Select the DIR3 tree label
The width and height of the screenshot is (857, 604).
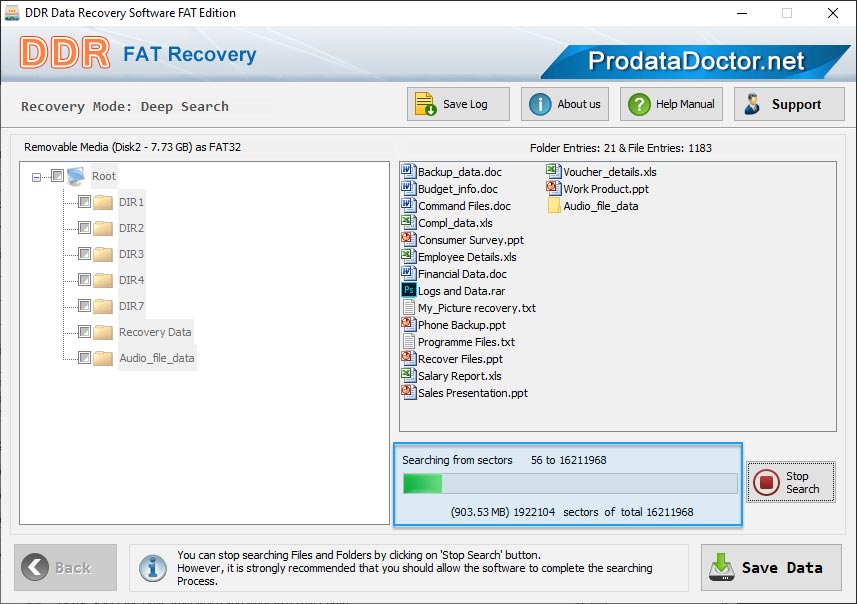[x=132, y=254]
